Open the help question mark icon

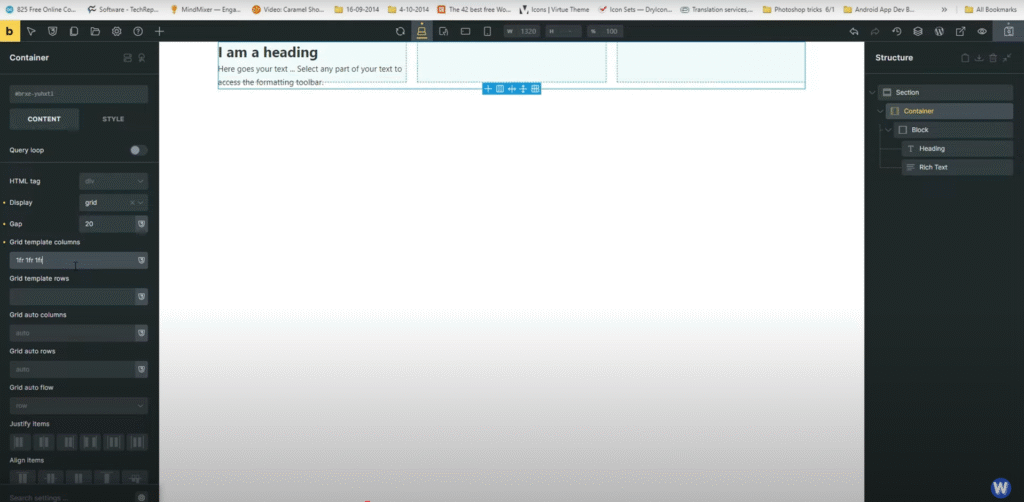[138, 31]
